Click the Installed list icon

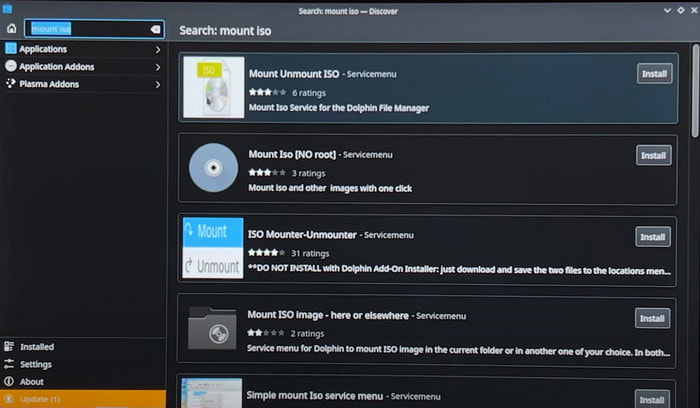[9, 346]
